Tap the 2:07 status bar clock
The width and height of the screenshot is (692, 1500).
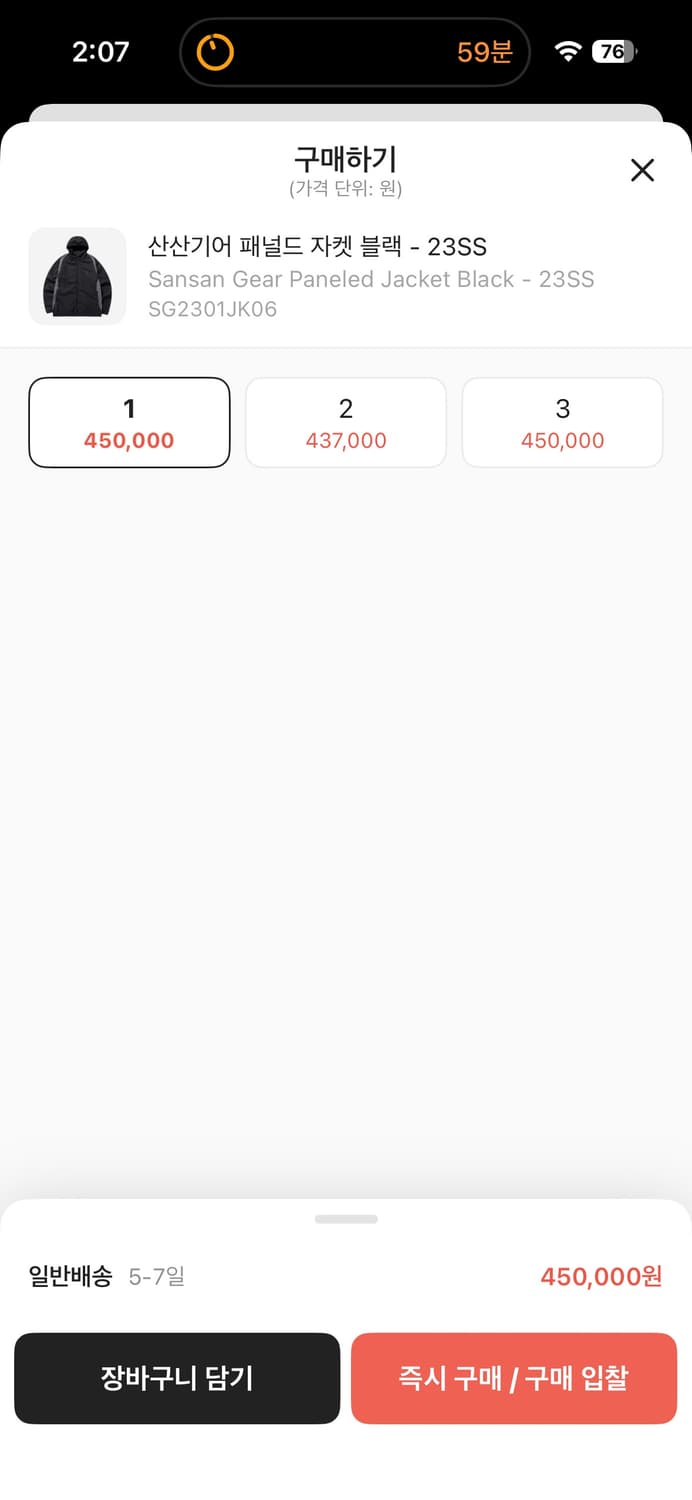point(100,52)
